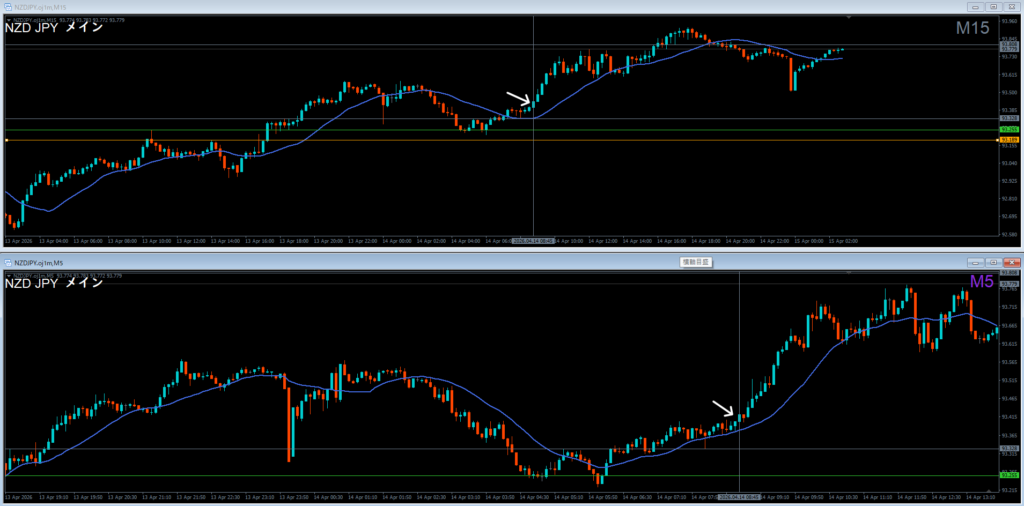This screenshot has width=1024, height=506.
Task: Click the M5 chart window icon
Action: 8,261
